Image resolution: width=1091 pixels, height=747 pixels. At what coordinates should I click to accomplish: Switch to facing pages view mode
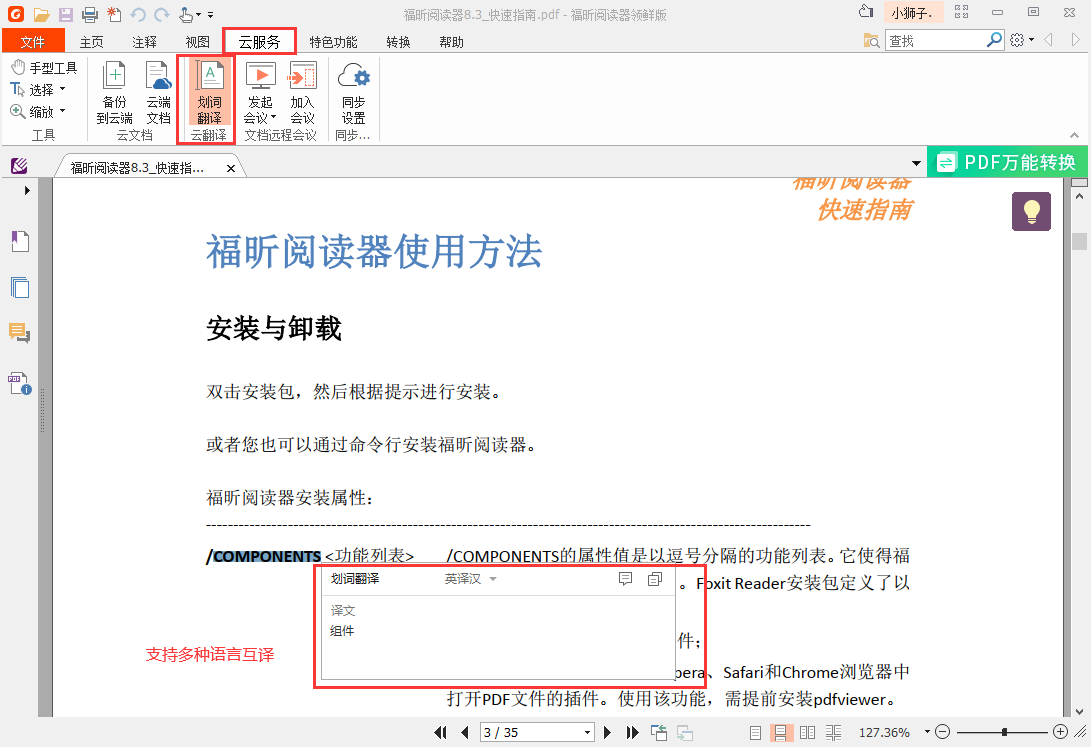(807, 732)
